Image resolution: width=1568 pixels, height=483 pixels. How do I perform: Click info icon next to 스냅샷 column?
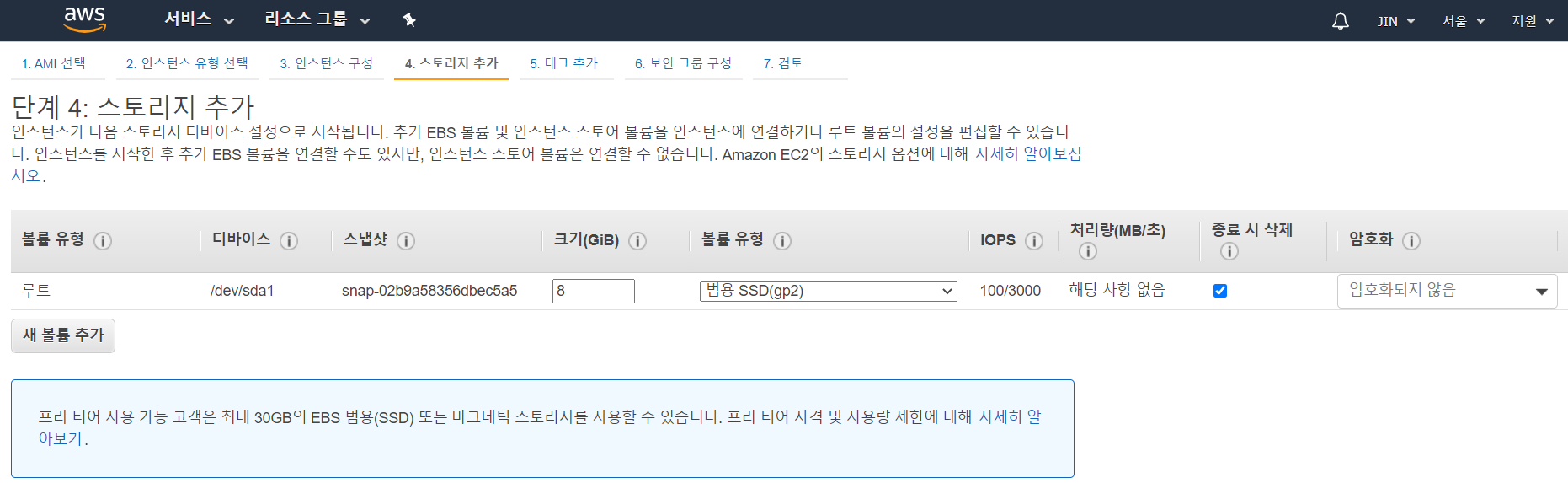(x=406, y=241)
